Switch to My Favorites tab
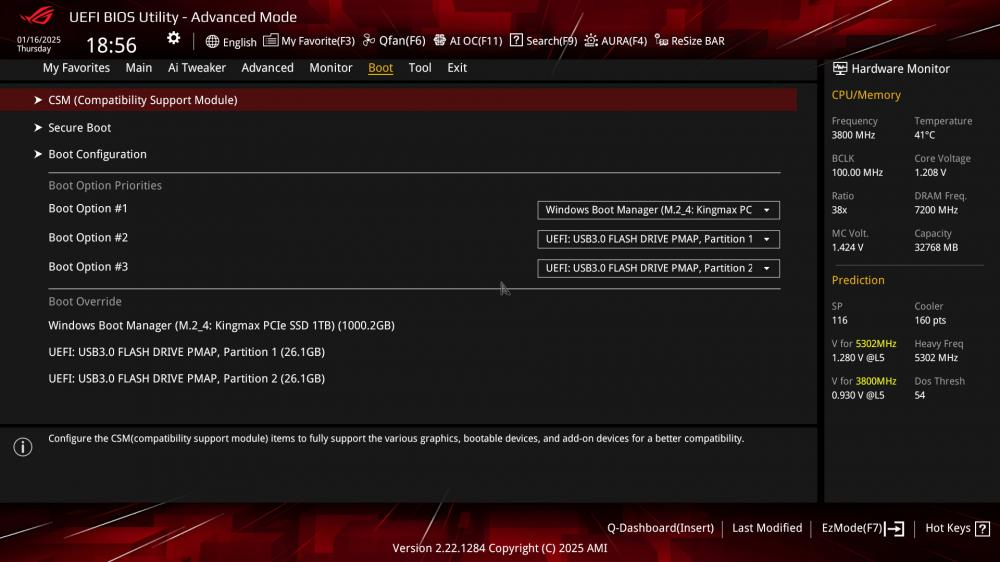Viewport: 1000px width, 562px height. point(76,68)
